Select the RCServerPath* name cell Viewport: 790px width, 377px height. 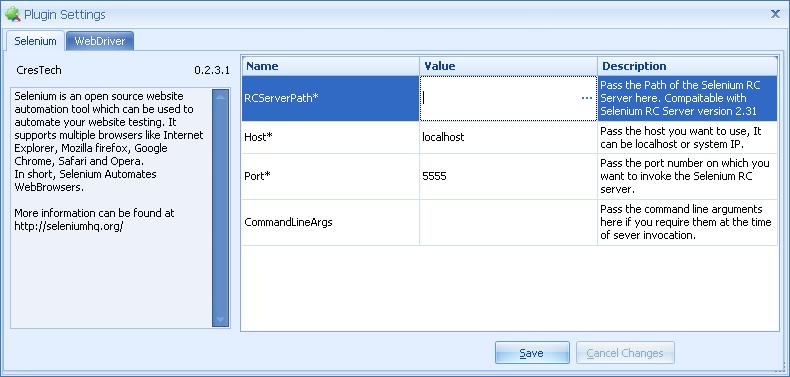point(331,98)
